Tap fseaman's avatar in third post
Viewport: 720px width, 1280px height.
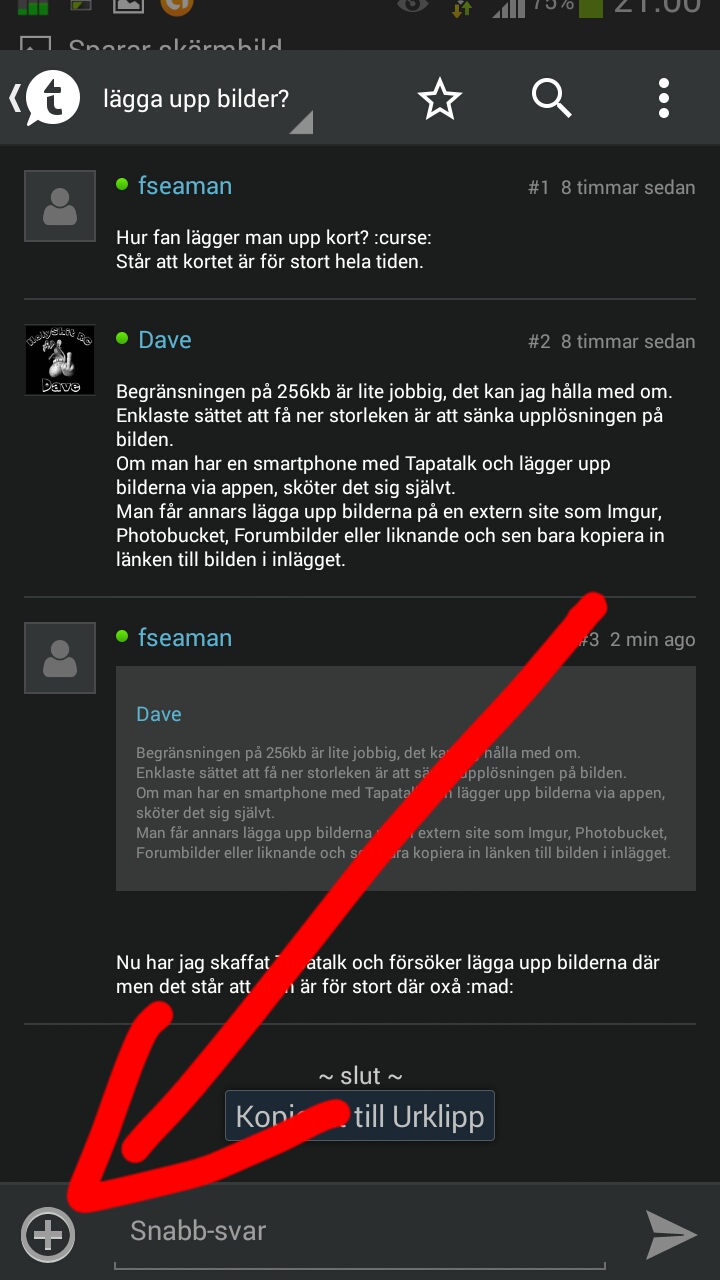coord(60,658)
